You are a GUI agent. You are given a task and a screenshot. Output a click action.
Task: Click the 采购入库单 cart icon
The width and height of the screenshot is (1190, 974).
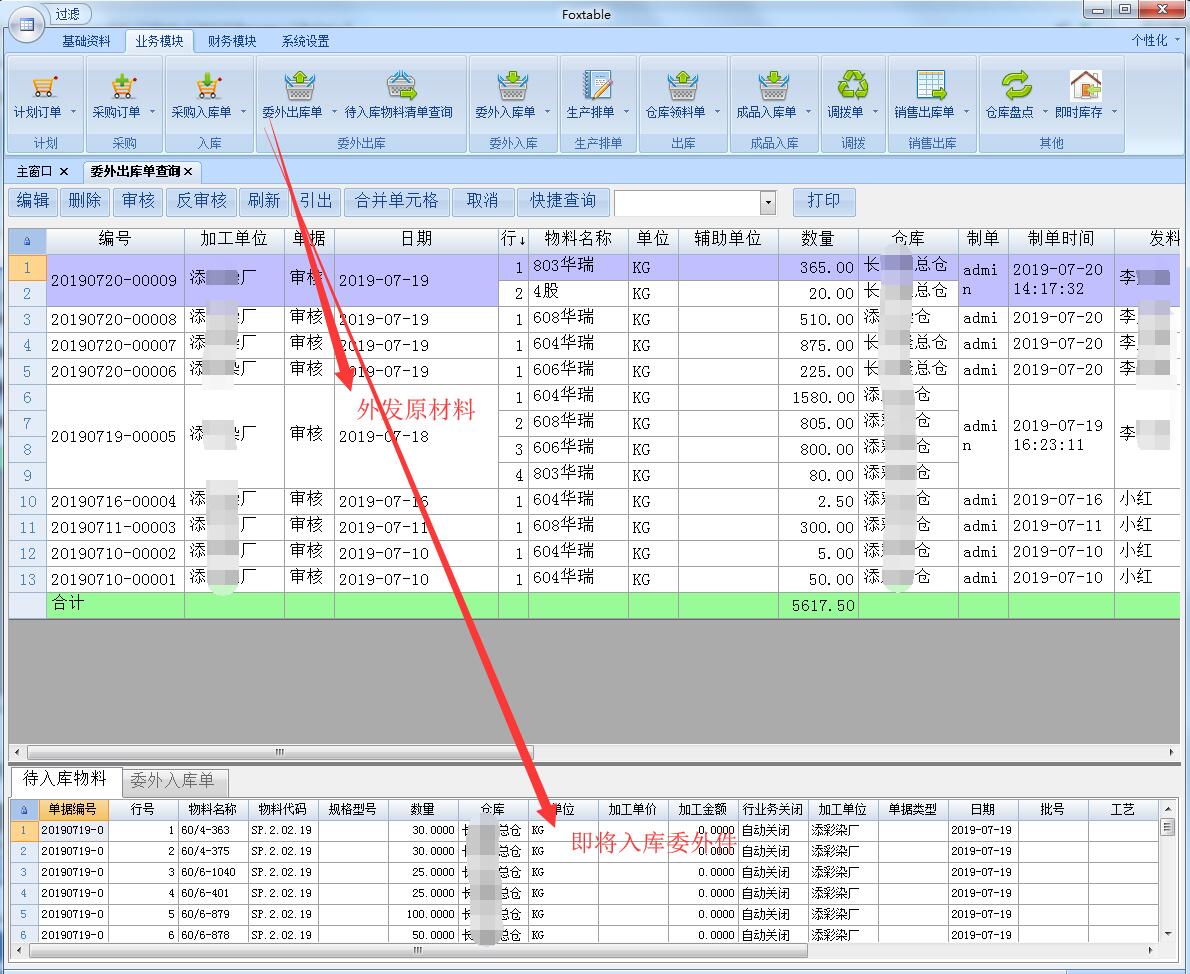point(205,86)
